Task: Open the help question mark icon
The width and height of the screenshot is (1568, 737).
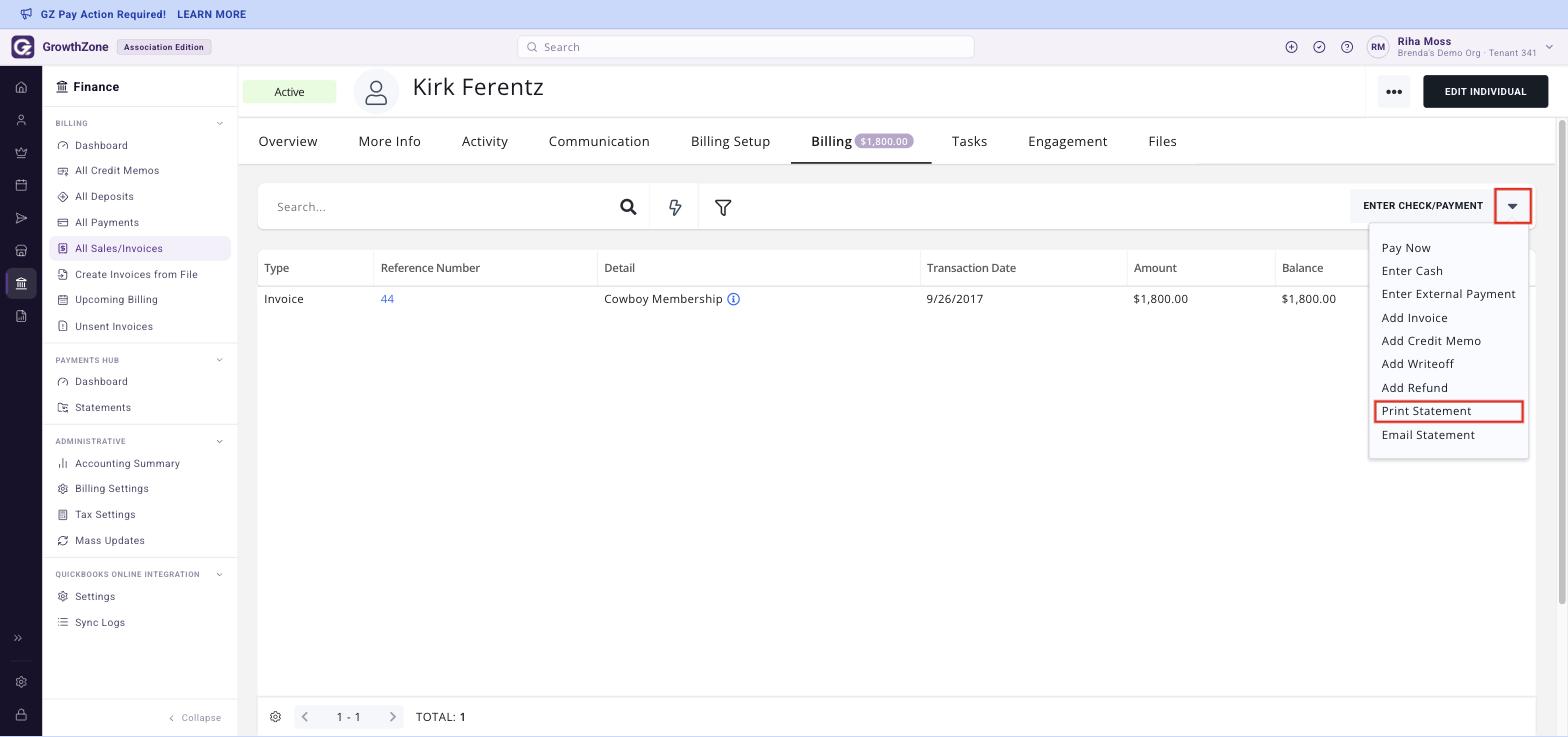Action: click(1347, 47)
